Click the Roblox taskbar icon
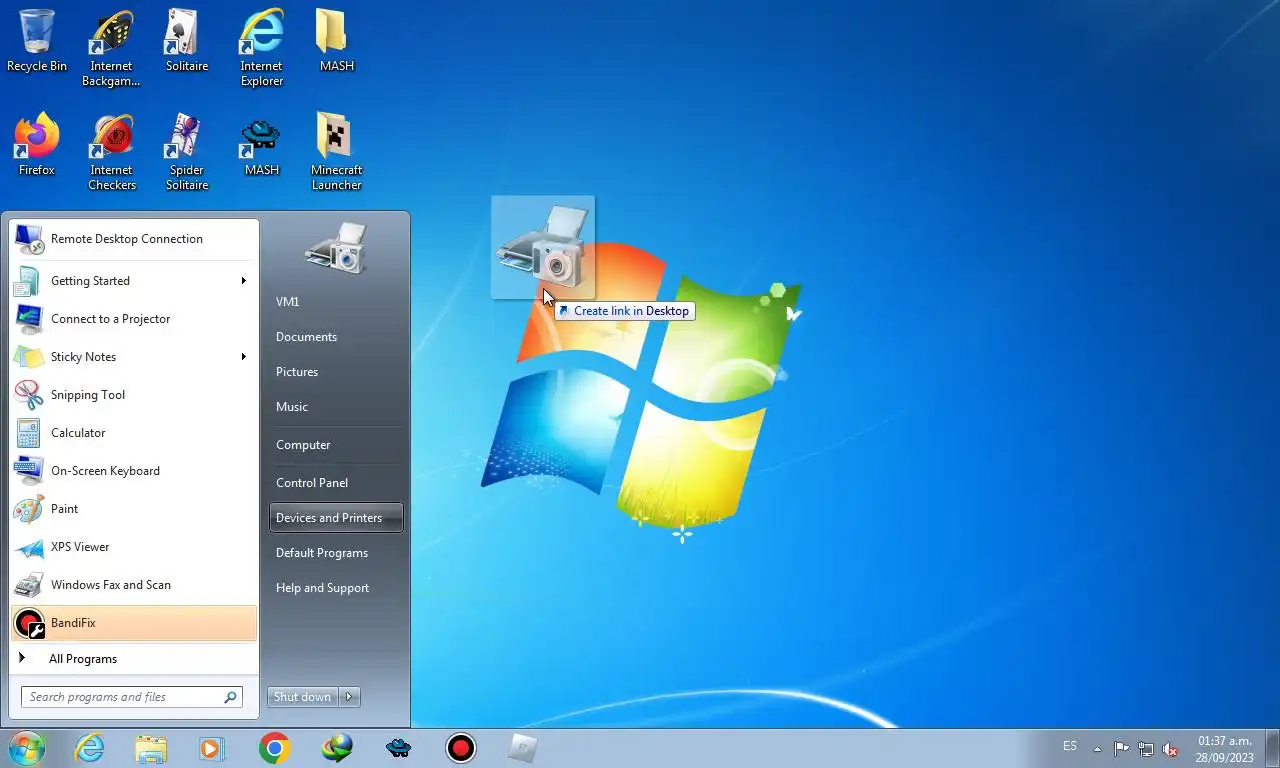Viewport: 1280px width, 768px height. 522,748
